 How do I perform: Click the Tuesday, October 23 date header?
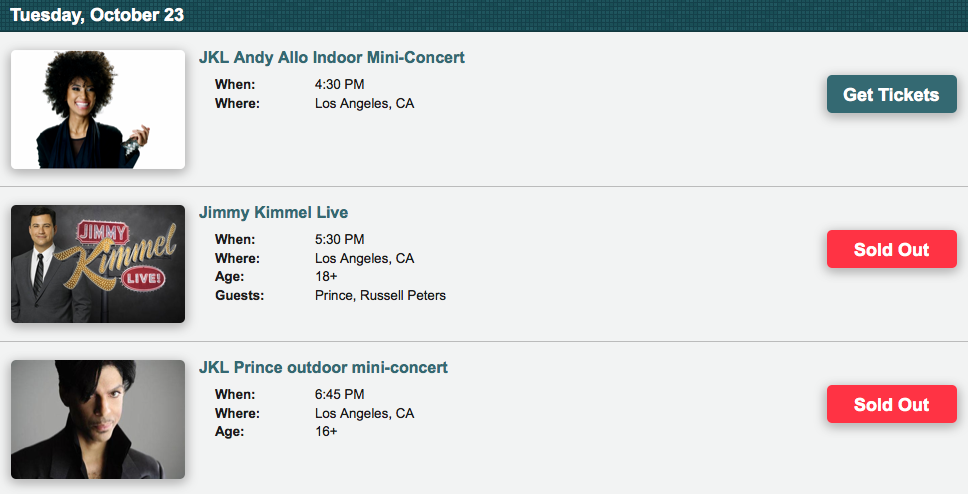pos(97,15)
